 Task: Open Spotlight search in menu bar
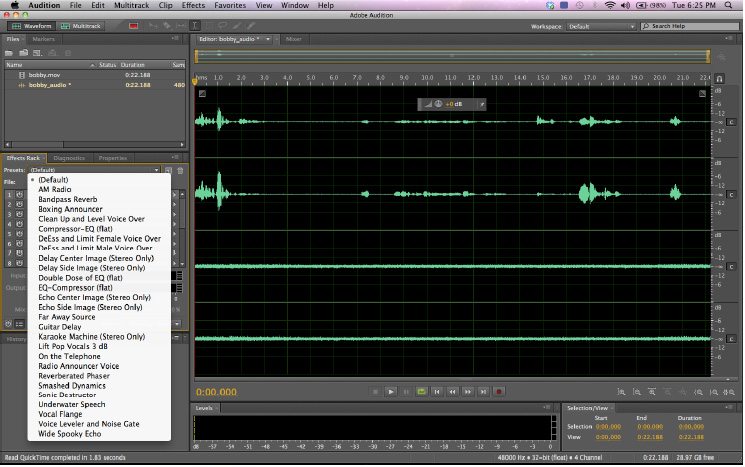coord(728,5)
